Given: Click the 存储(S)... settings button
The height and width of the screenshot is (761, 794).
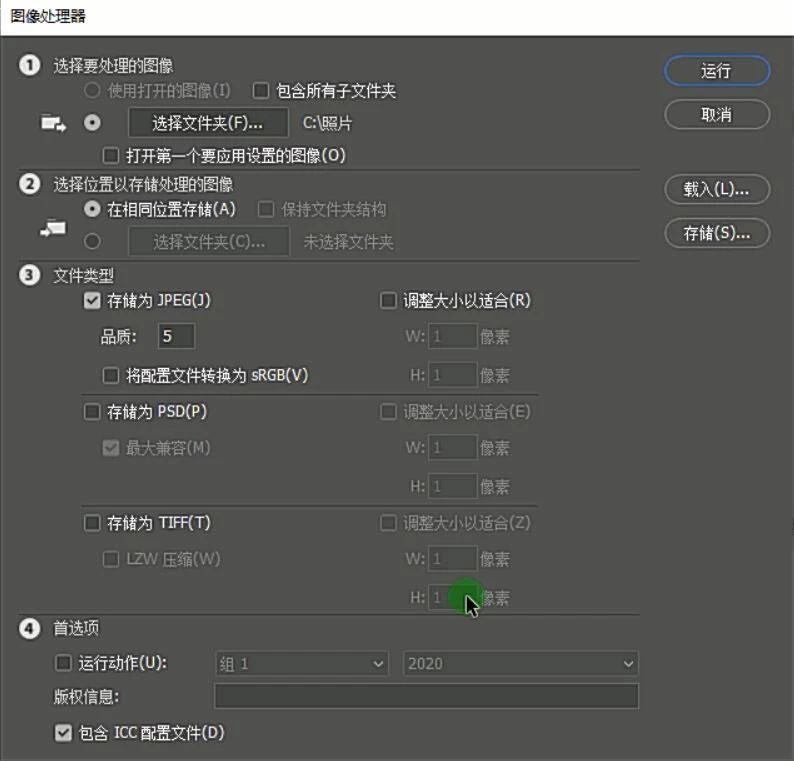Looking at the screenshot, I should pos(717,233).
